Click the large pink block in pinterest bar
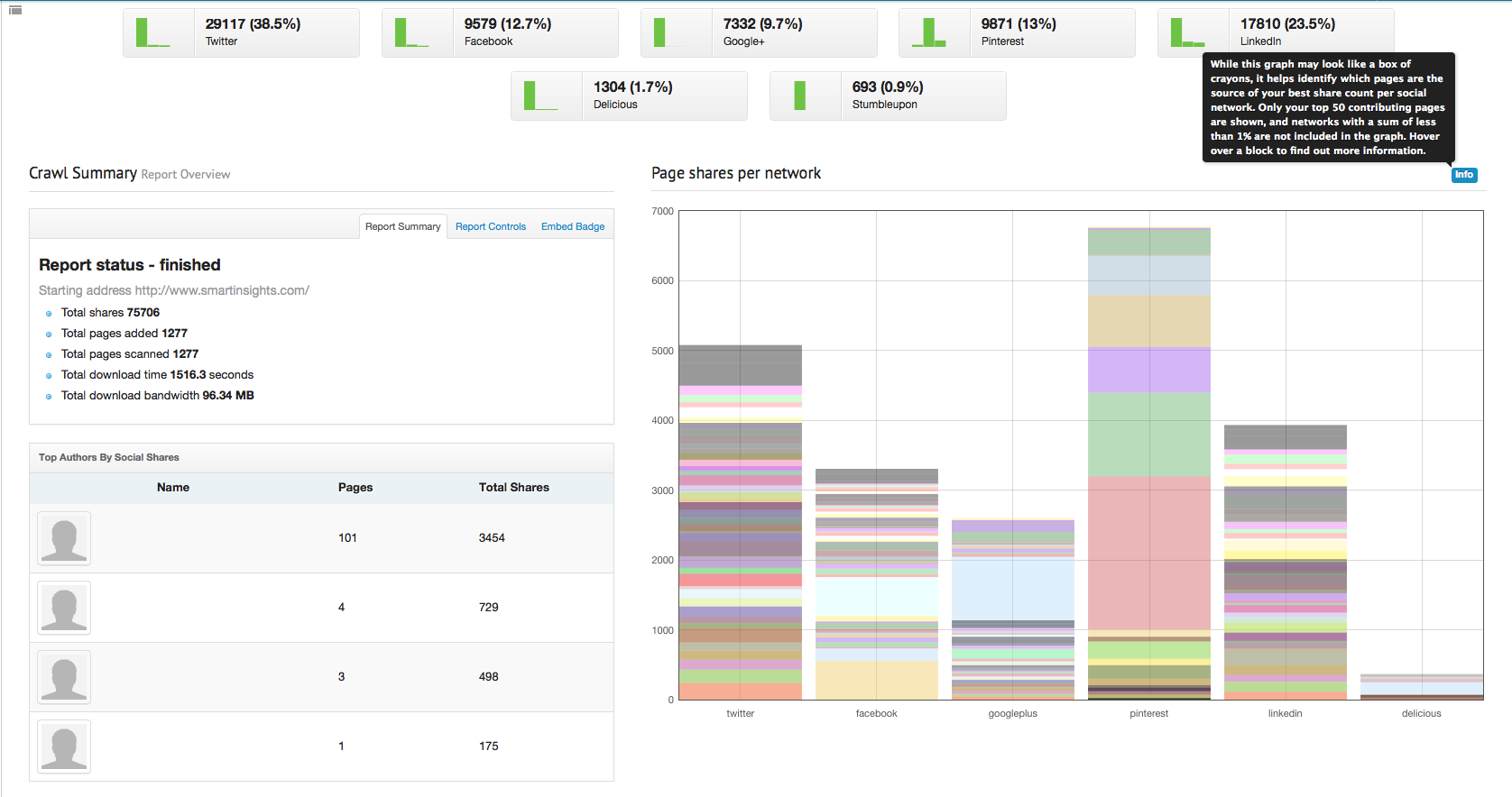Image resolution: width=1512 pixels, height=797 pixels. coord(1149,553)
